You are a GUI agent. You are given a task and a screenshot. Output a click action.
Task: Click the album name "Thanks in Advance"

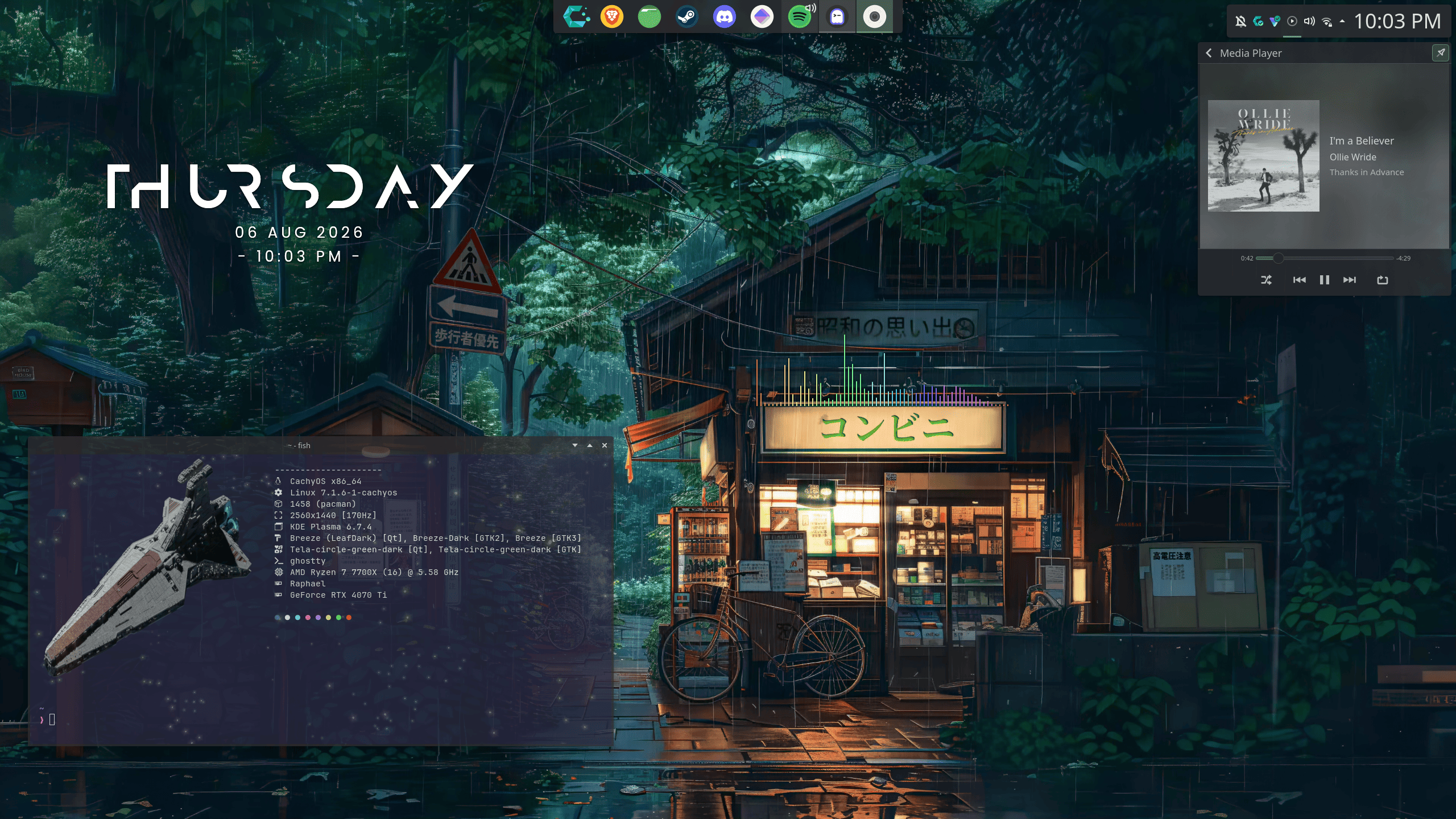point(1367,172)
